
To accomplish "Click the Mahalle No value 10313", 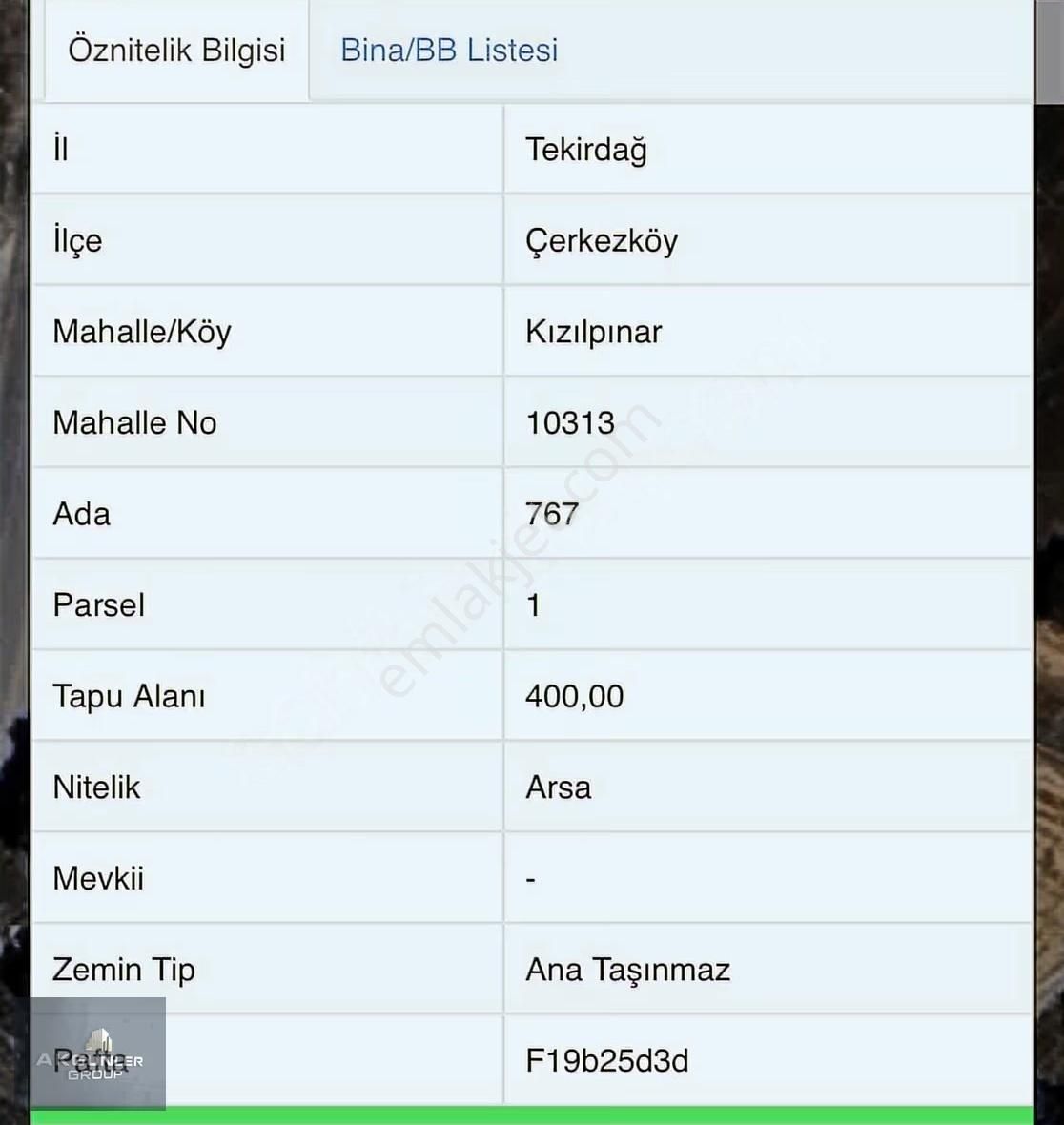I will tap(570, 423).
